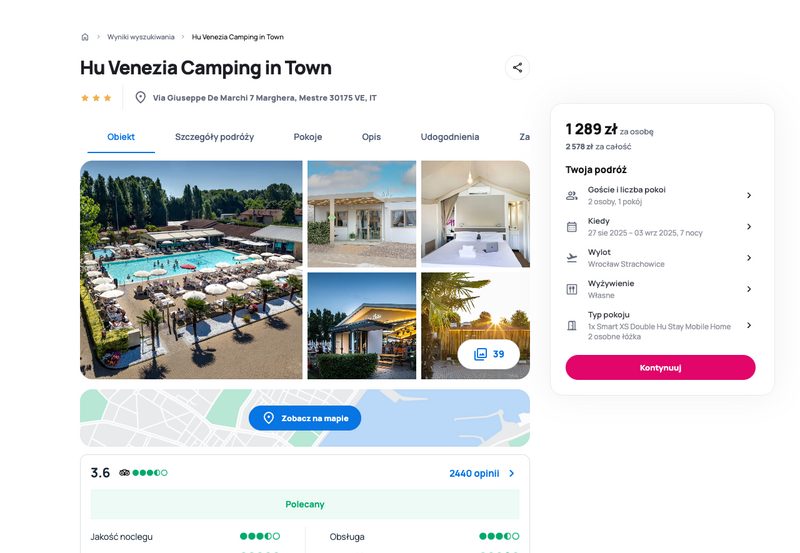Switch to the Pokoje tab
The image size is (800, 553).
pos(308,137)
